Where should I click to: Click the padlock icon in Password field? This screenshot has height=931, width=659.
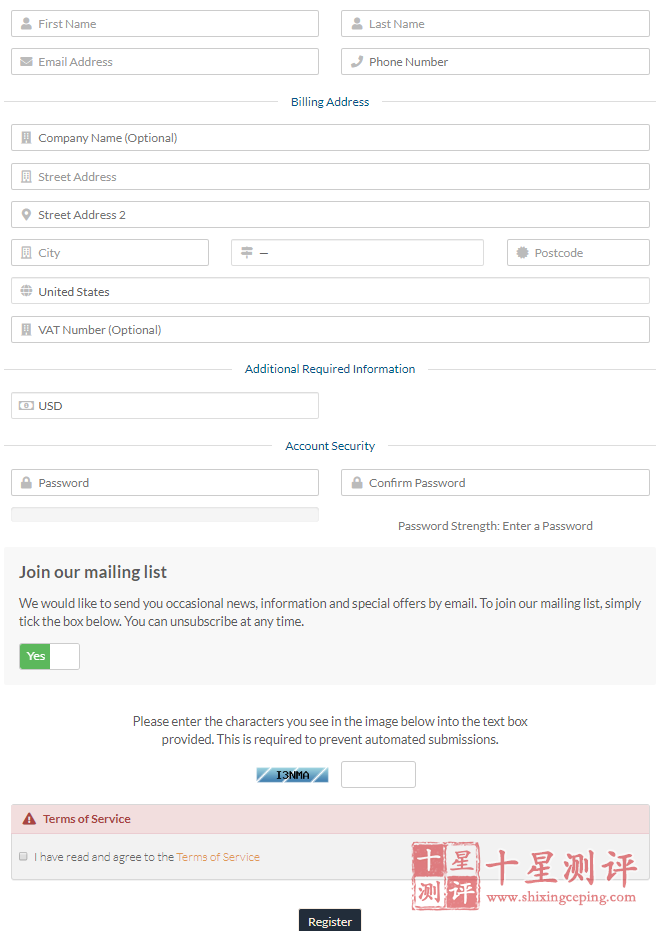(26, 483)
